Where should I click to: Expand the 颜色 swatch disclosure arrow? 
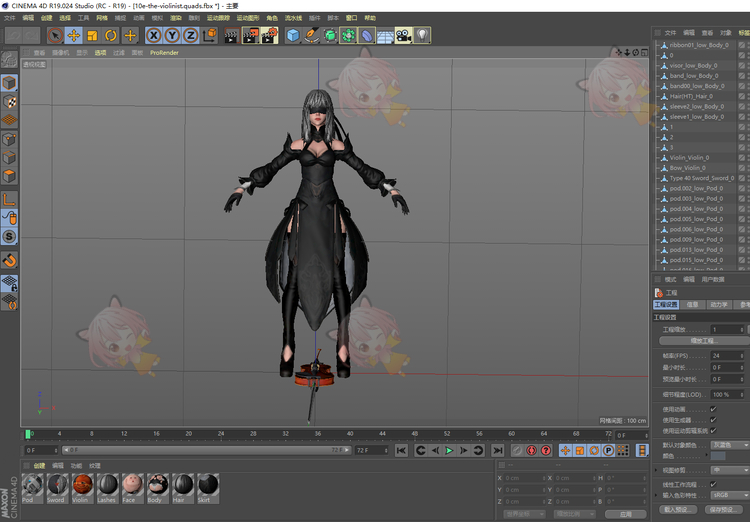[707, 455]
